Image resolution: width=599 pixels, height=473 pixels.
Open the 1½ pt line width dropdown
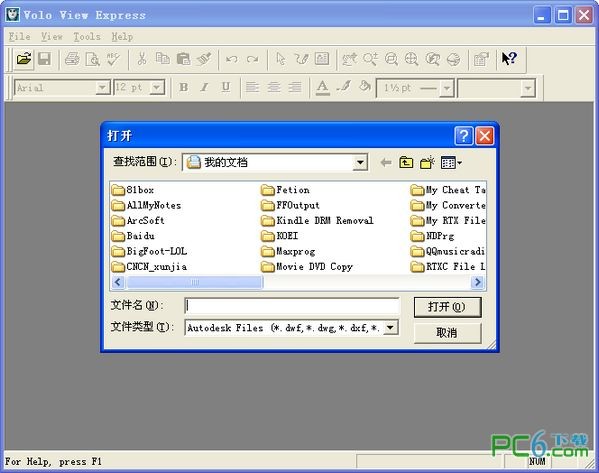click(446, 88)
